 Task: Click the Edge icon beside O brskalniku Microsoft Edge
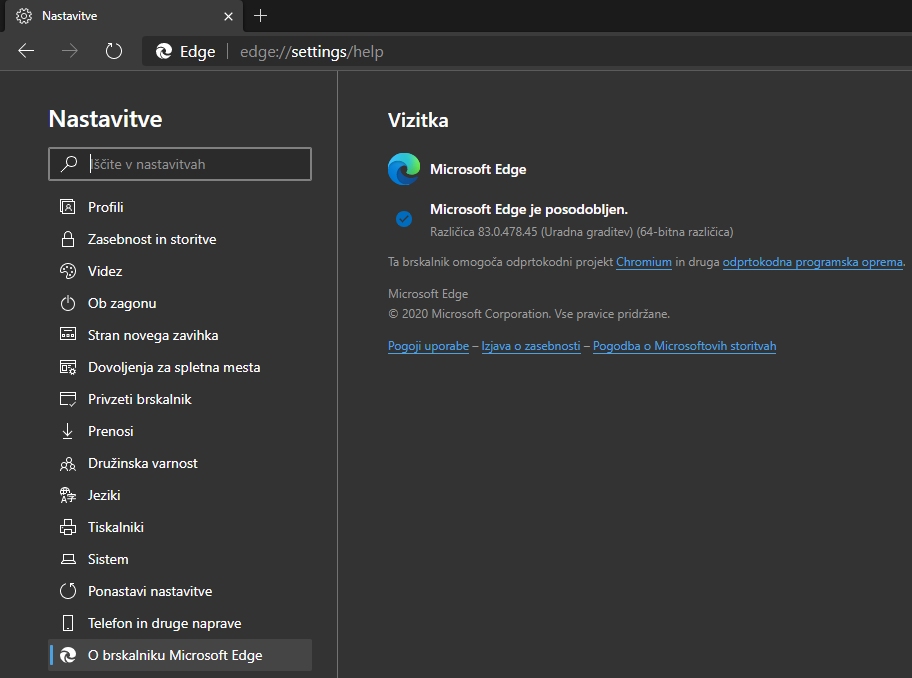[68, 655]
